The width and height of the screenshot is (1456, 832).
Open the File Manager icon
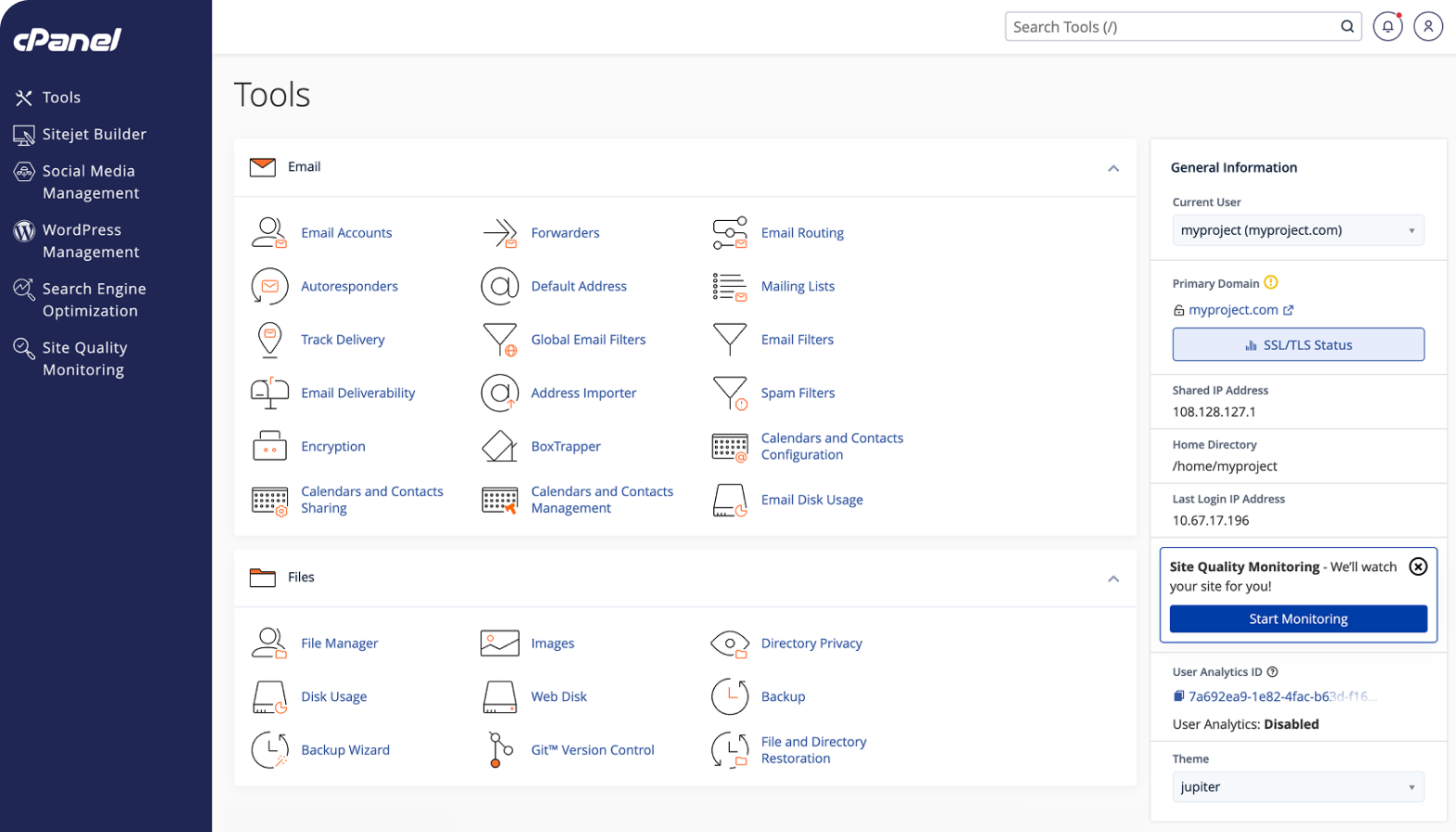(x=269, y=643)
